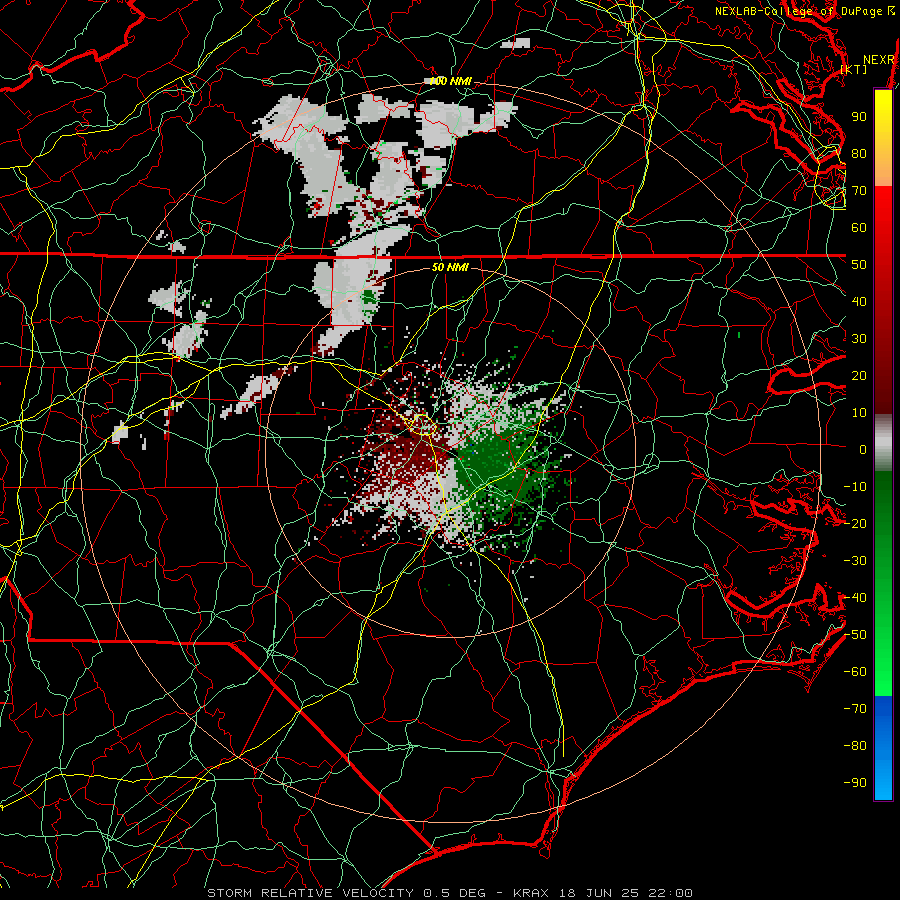Click the -80 value on velocity scale
Viewport: 900px width, 900px height.
pyautogui.click(x=855, y=746)
